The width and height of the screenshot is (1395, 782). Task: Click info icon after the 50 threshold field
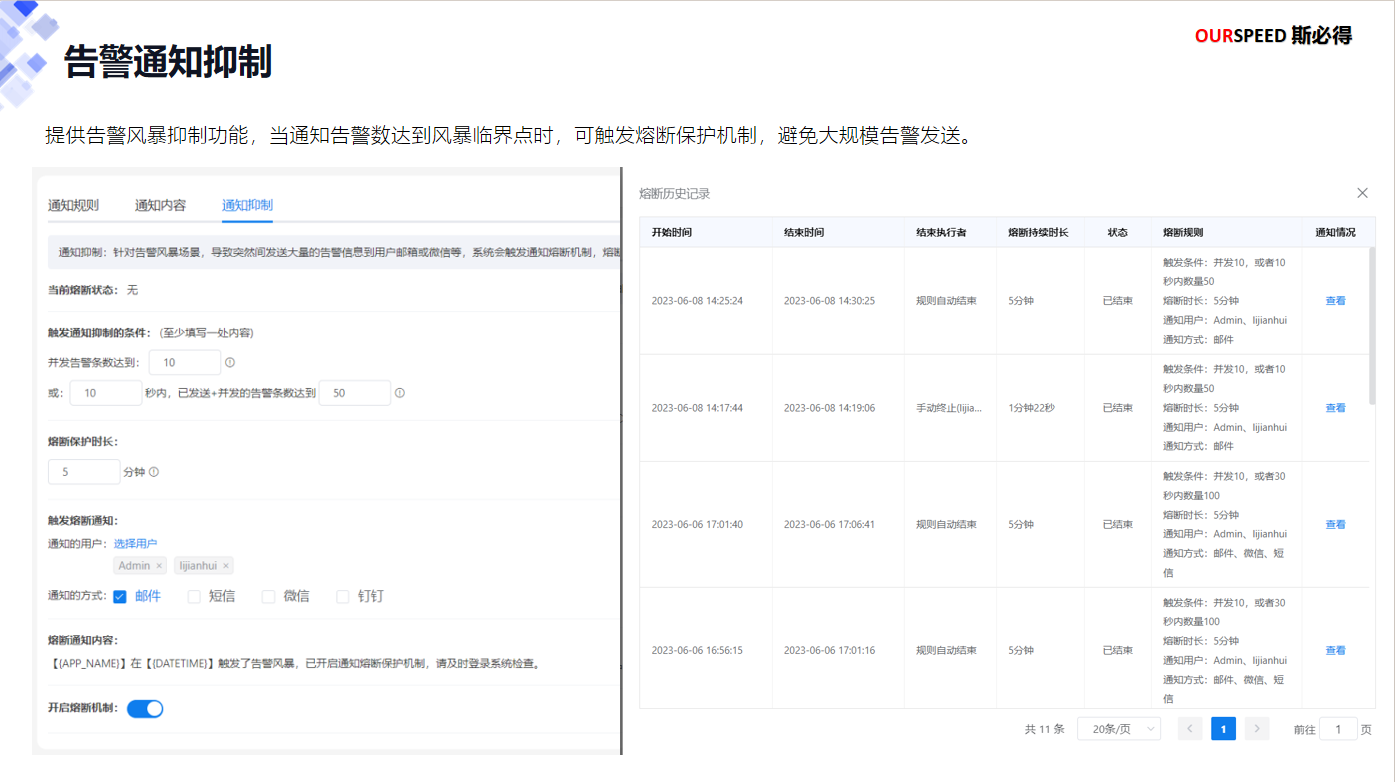point(400,393)
